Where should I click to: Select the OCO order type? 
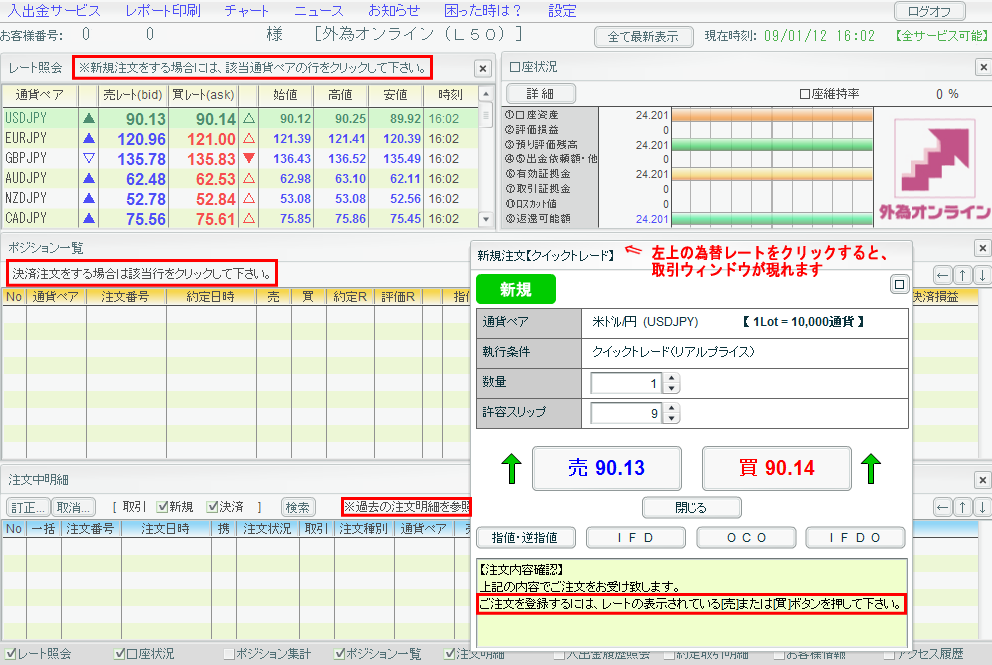[747, 538]
